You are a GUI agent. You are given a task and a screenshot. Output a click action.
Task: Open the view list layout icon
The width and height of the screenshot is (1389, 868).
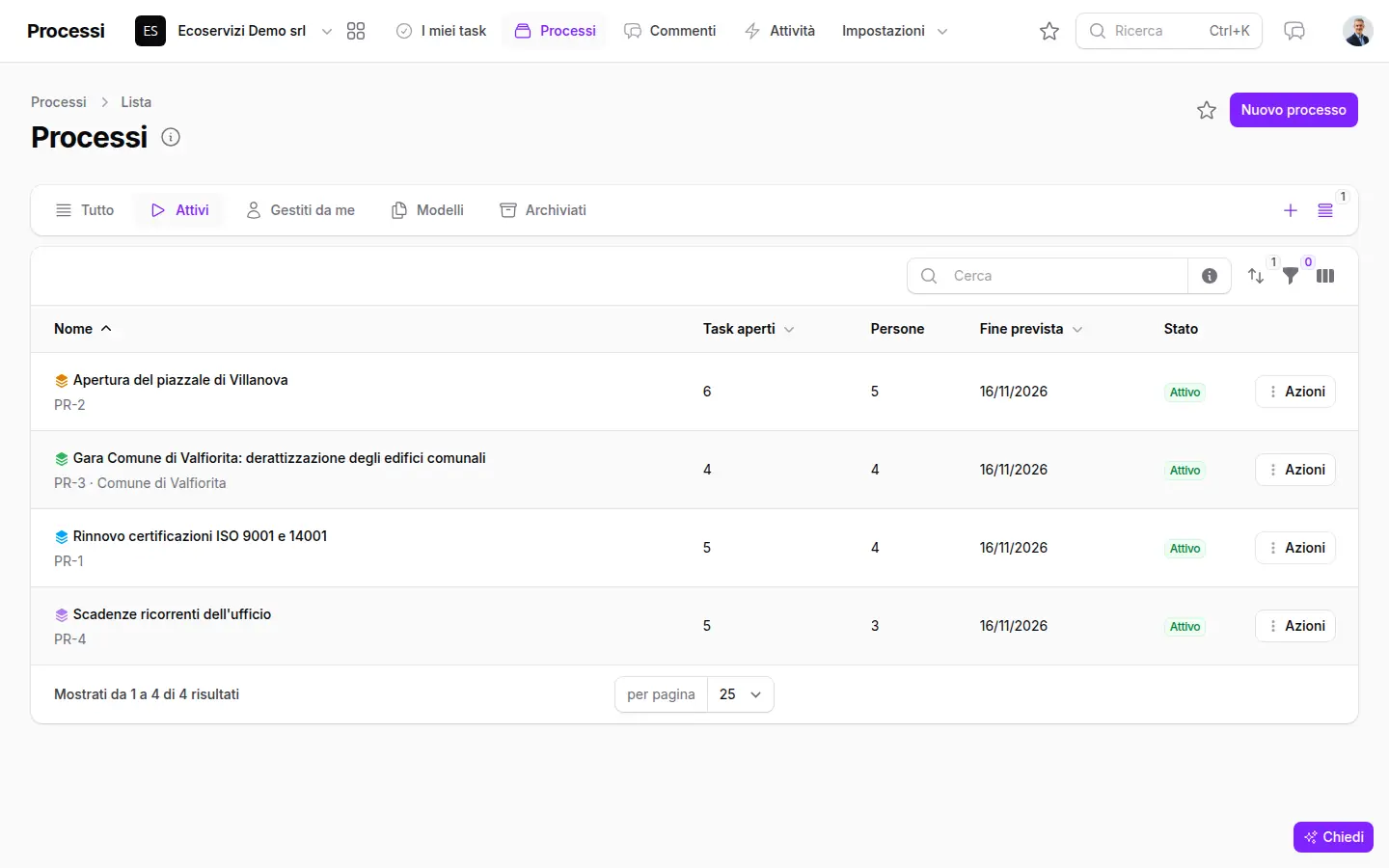tap(1325, 210)
